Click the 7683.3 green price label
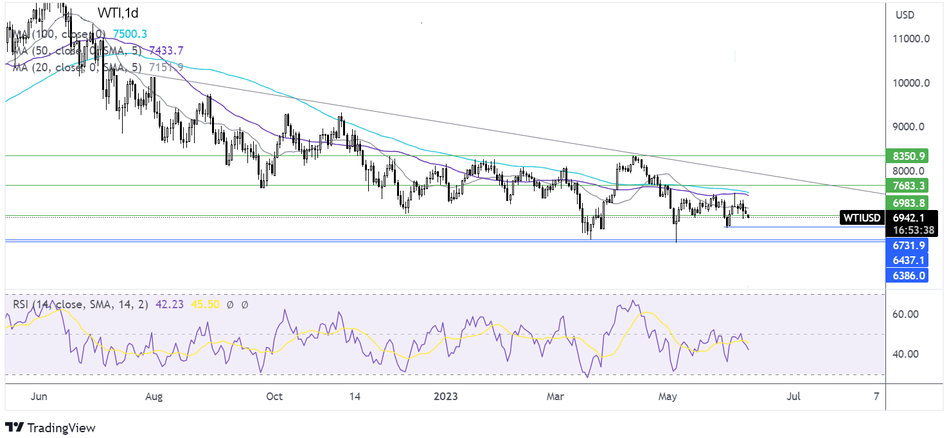This screenshot has height=438, width=949. click(x=912, y=185)
